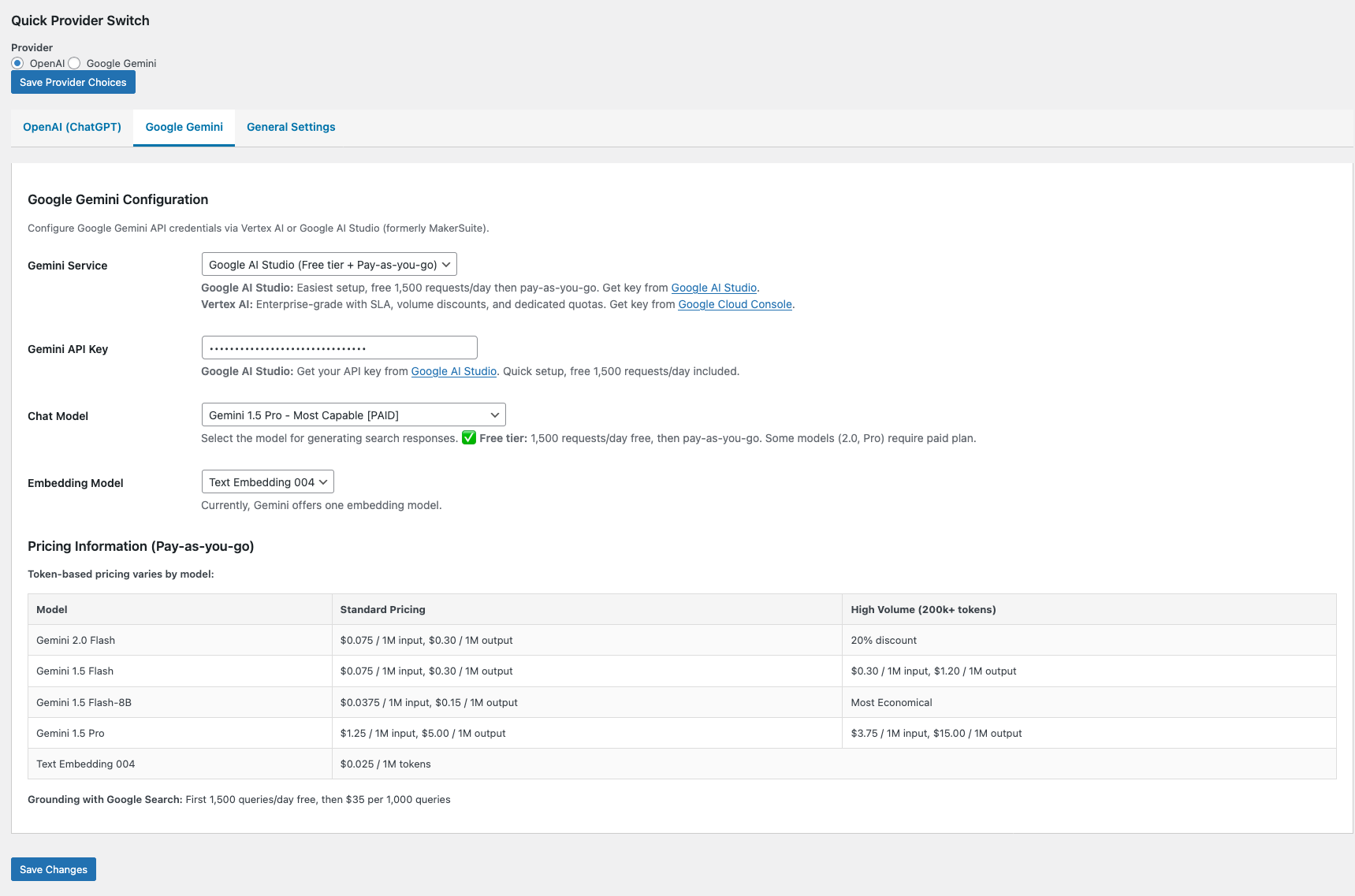The width and height of the screenshot is (1355, 896).
Task: Switch to the OpenAI (ChatGPT) tab
Action: click(72, 127)
